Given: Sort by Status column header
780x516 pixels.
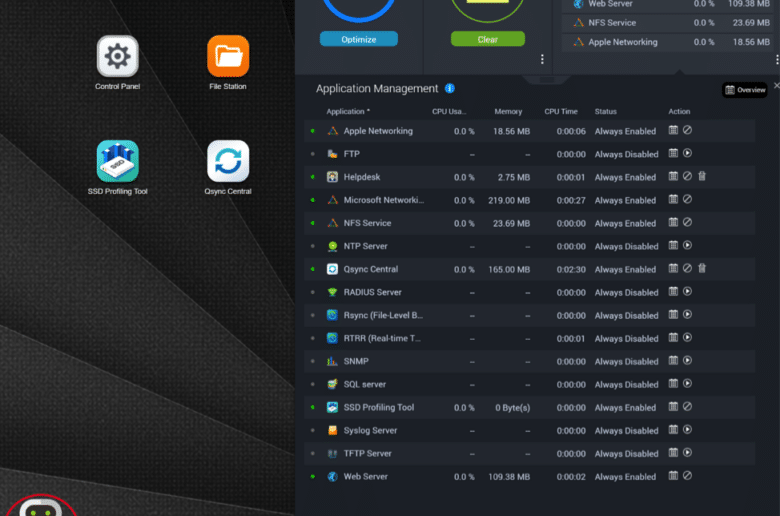Looking at the screenshot, I should coord(605,111).
